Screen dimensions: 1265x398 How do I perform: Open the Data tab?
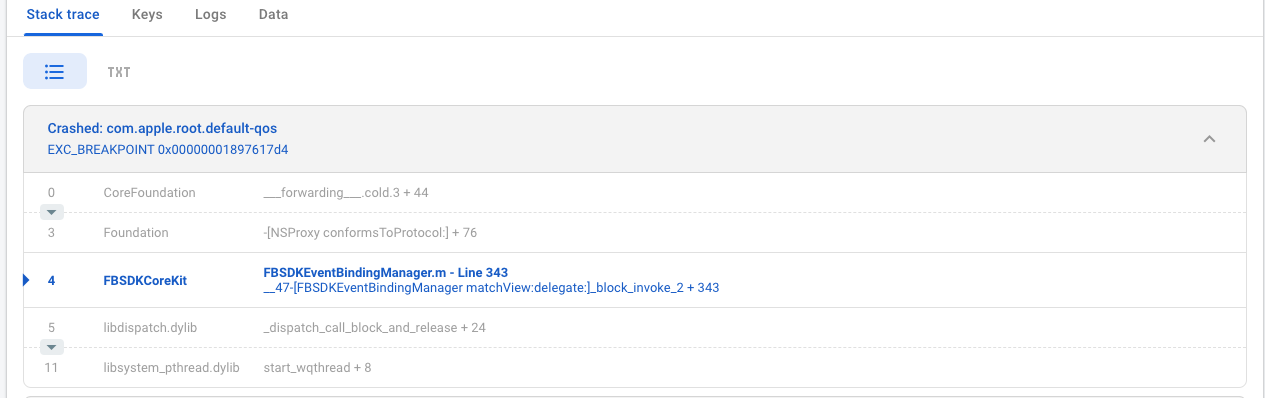[x=273, y=15]
